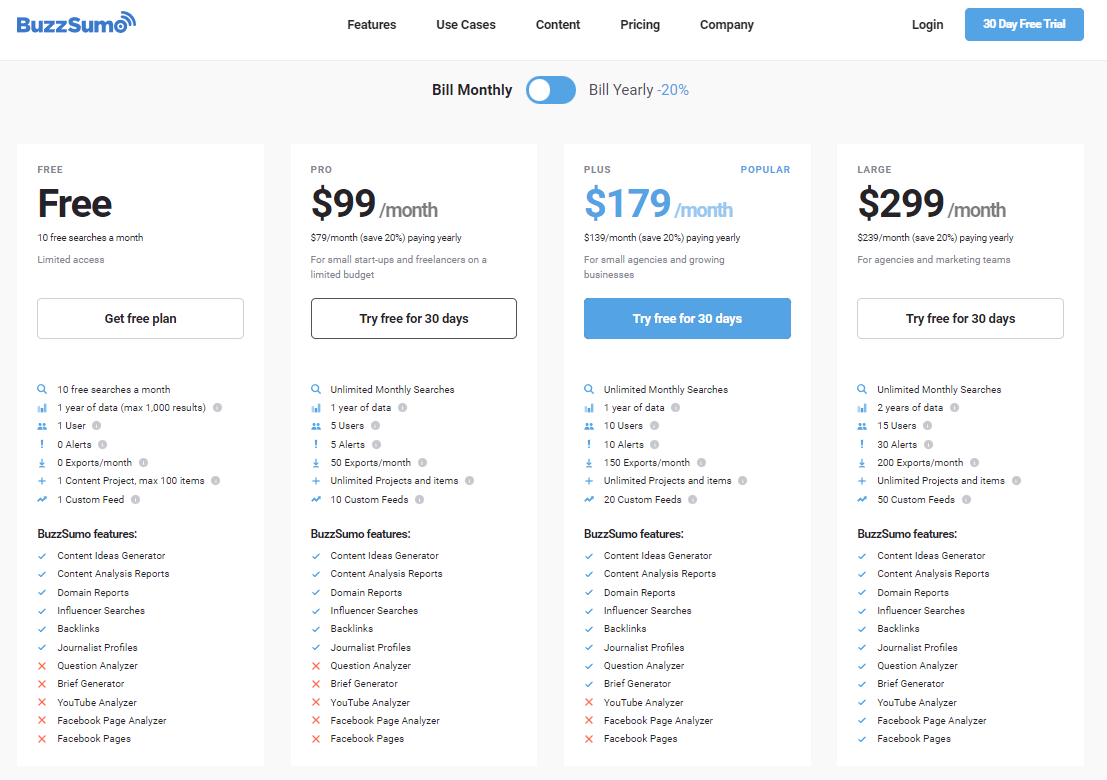Open the Company menu

pos(726,25)
